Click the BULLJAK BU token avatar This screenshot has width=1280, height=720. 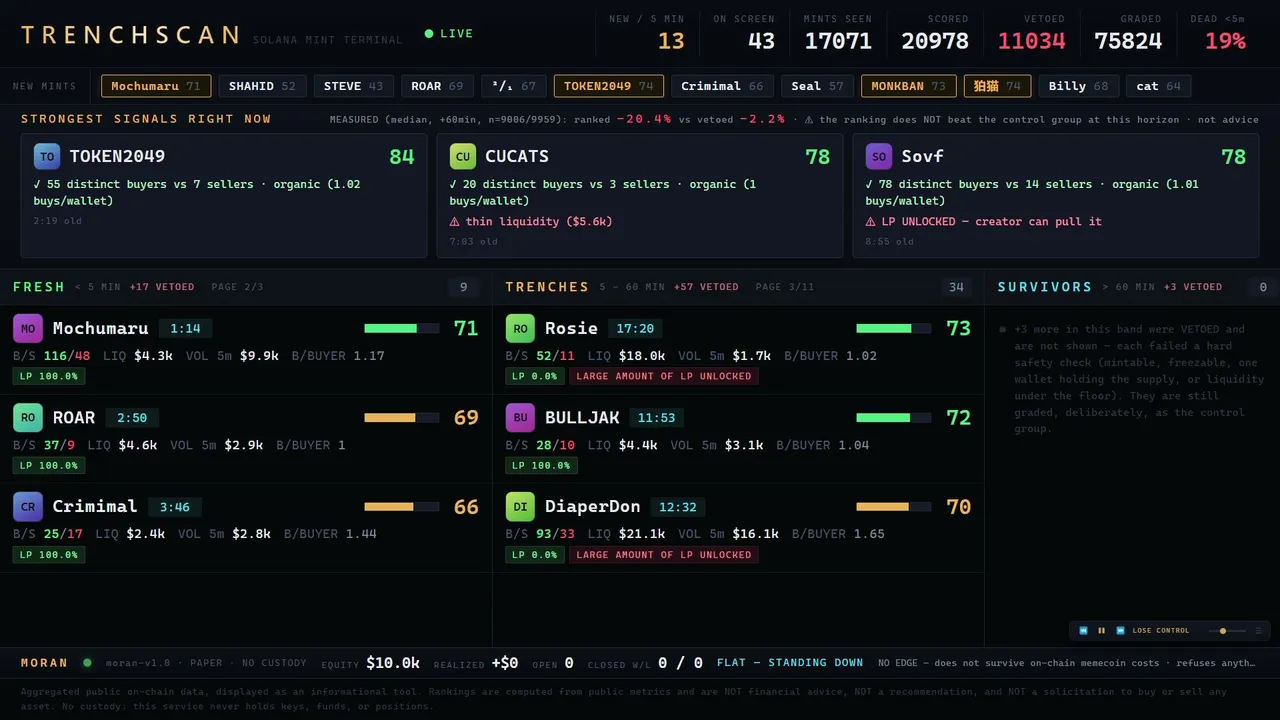pyautogui.click(x=520, y=417)
